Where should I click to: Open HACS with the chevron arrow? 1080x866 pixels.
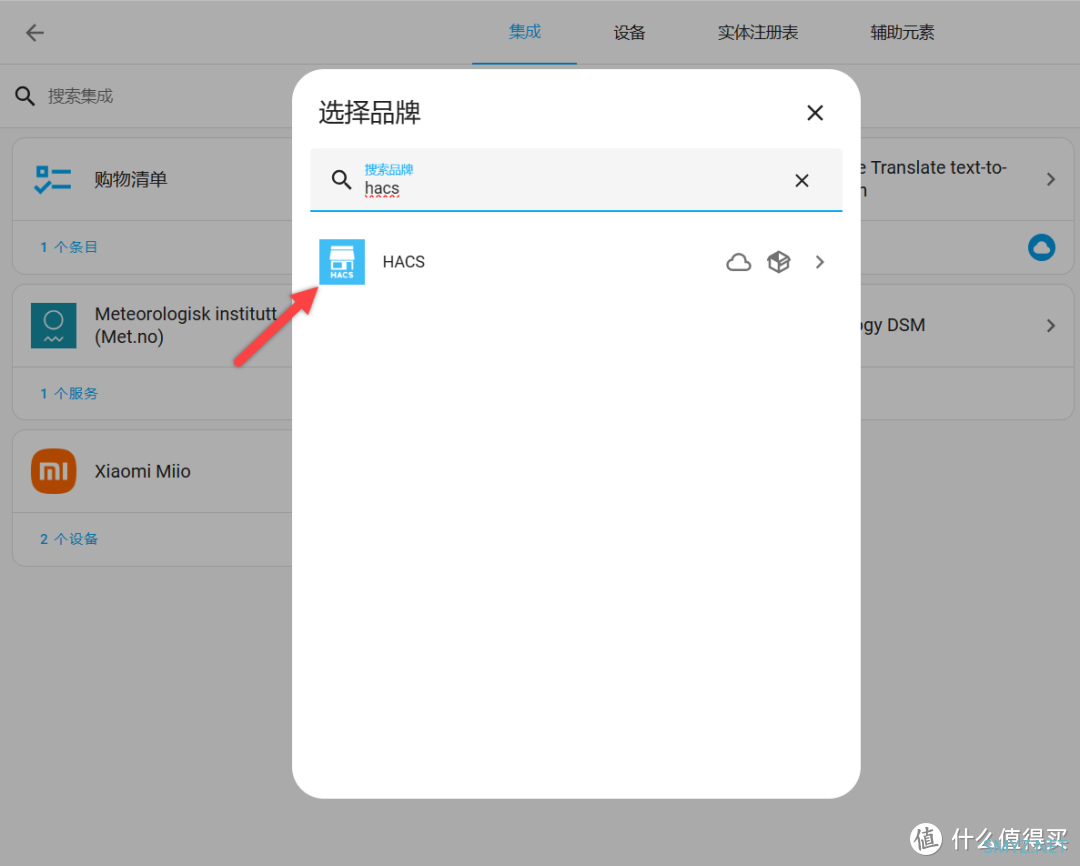(820, 262)
